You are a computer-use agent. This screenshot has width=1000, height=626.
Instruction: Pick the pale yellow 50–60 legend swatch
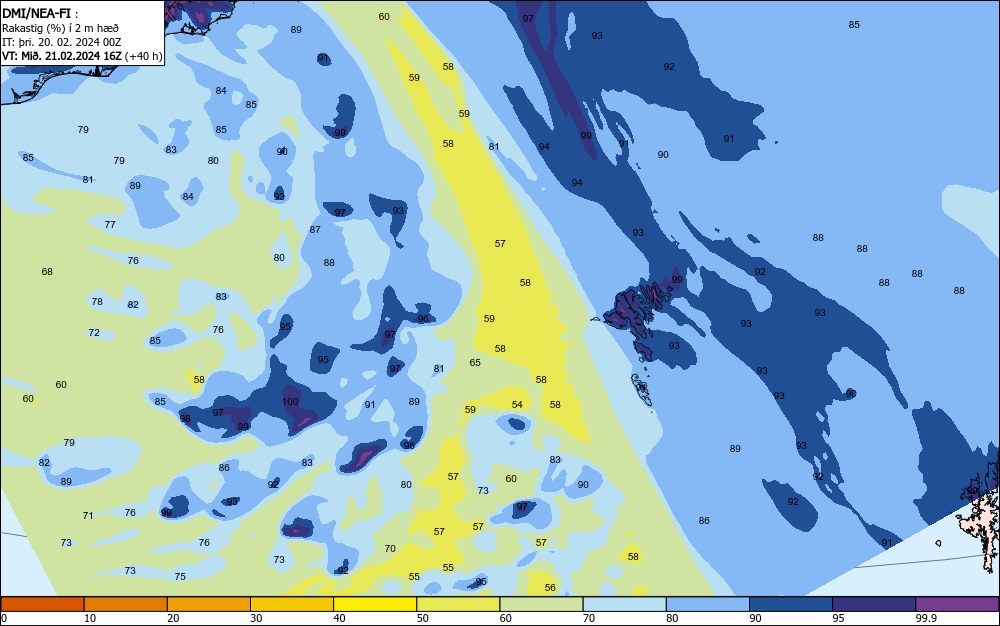click(458, 604)
